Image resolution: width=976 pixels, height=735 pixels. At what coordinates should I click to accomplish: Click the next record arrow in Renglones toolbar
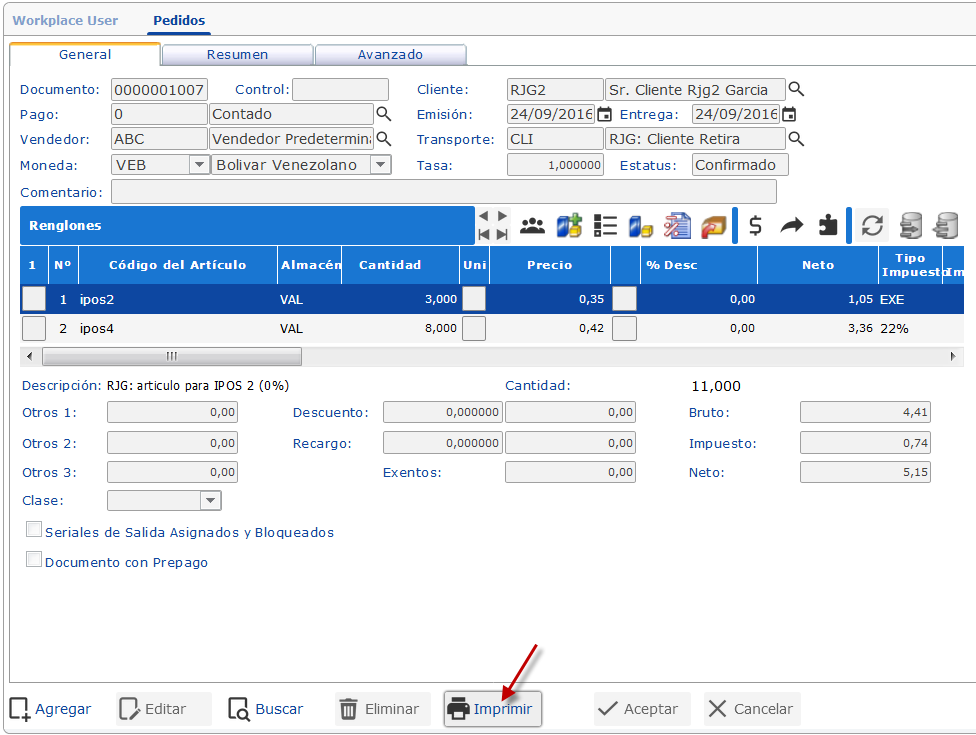point(502,216)
